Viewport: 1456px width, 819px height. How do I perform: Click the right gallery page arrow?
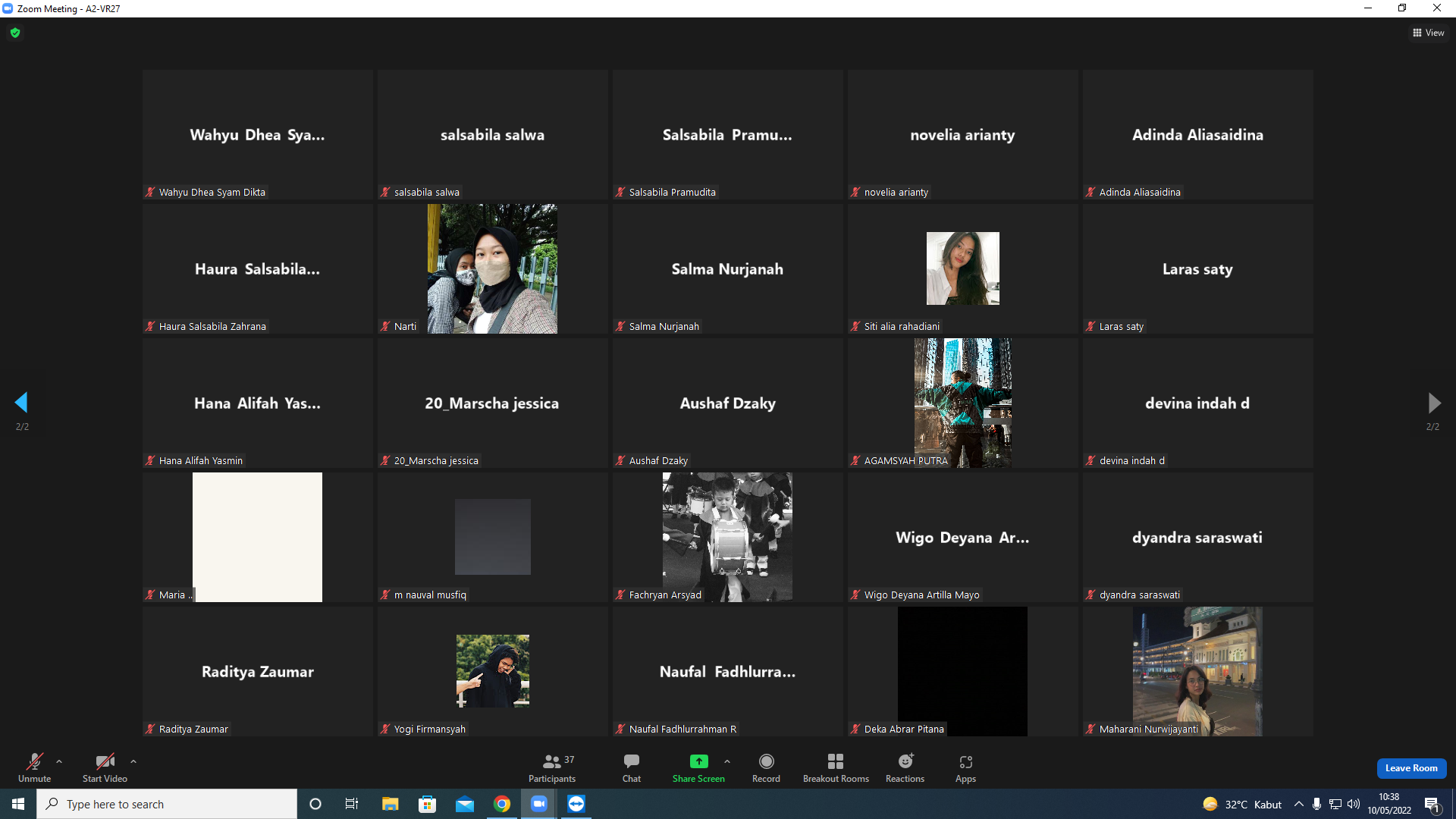click(1433, 402)
